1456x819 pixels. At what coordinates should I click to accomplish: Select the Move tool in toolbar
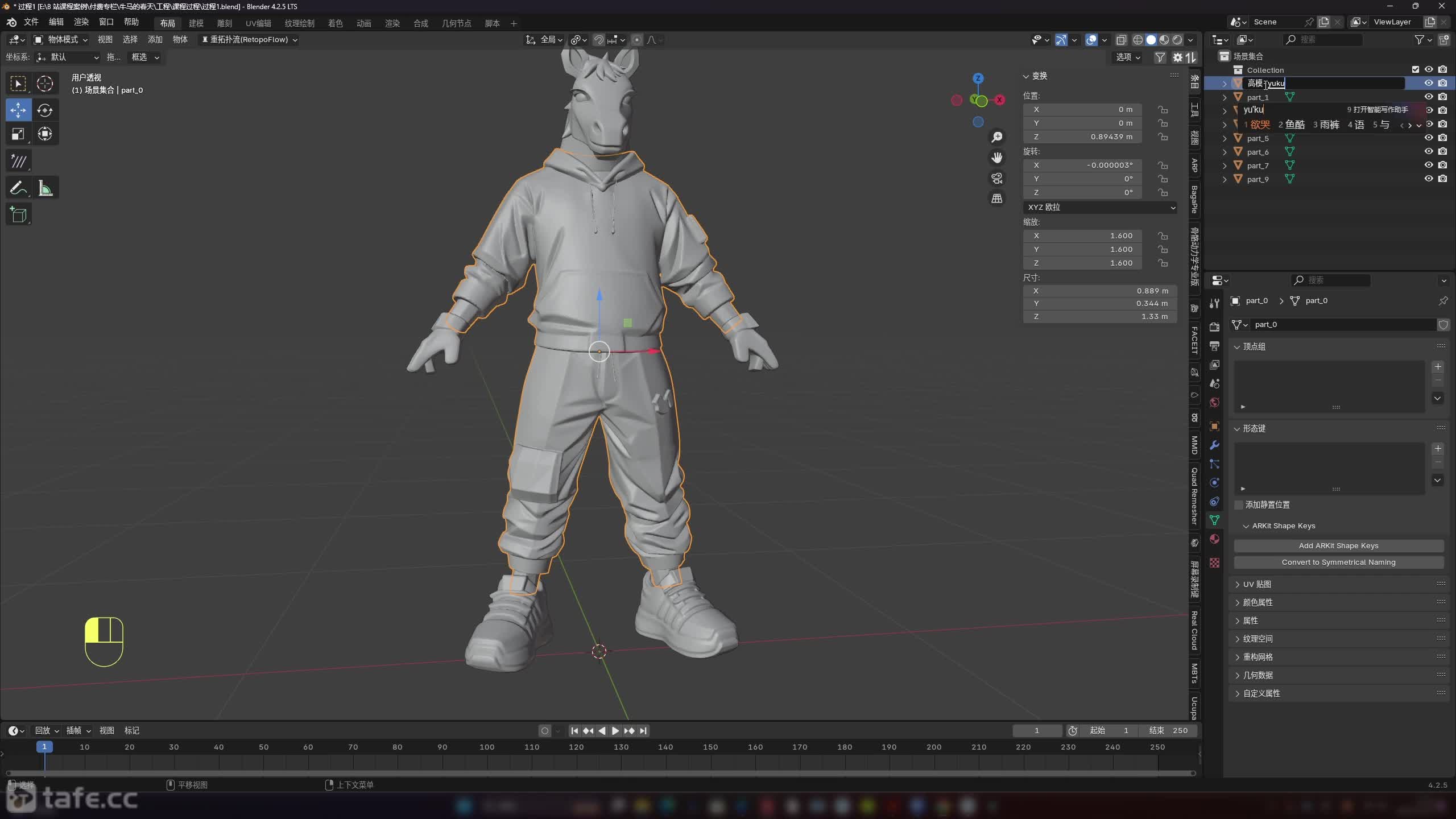(18, 110)
